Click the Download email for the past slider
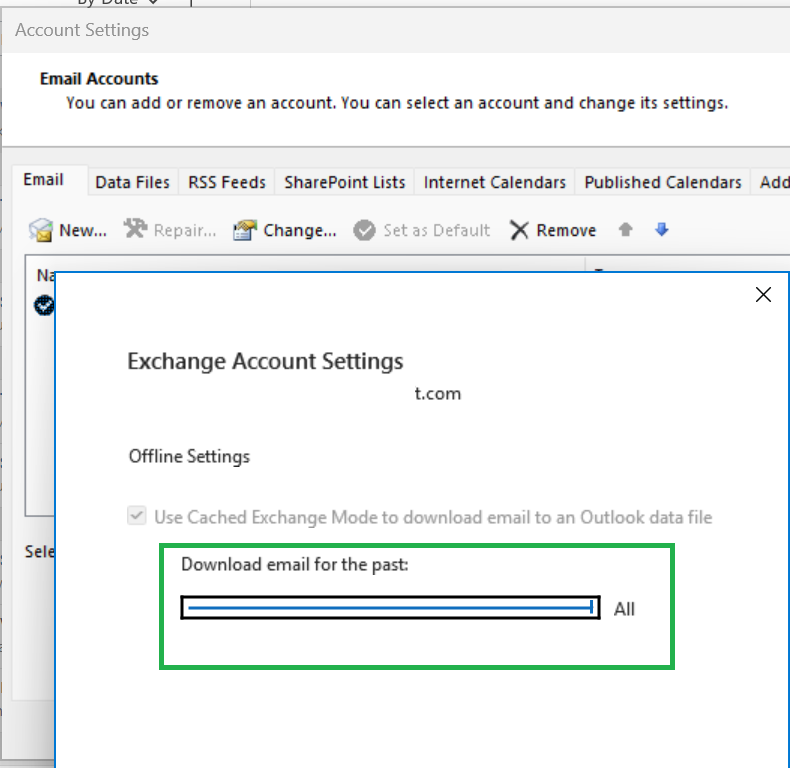The image size is (790, 768). click(x=390, y=607)
